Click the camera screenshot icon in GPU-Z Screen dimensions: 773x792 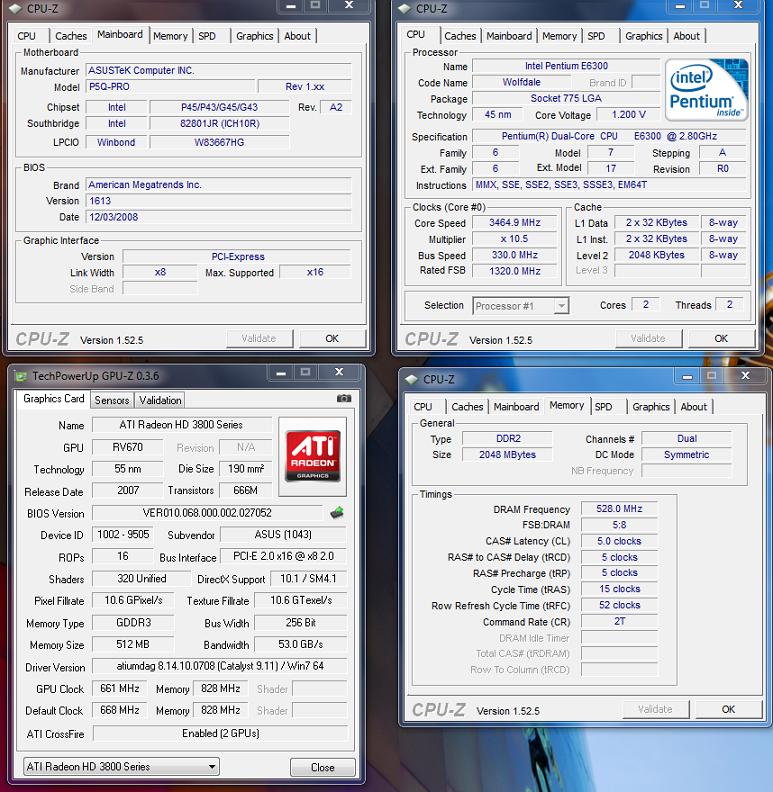(344, 399)
